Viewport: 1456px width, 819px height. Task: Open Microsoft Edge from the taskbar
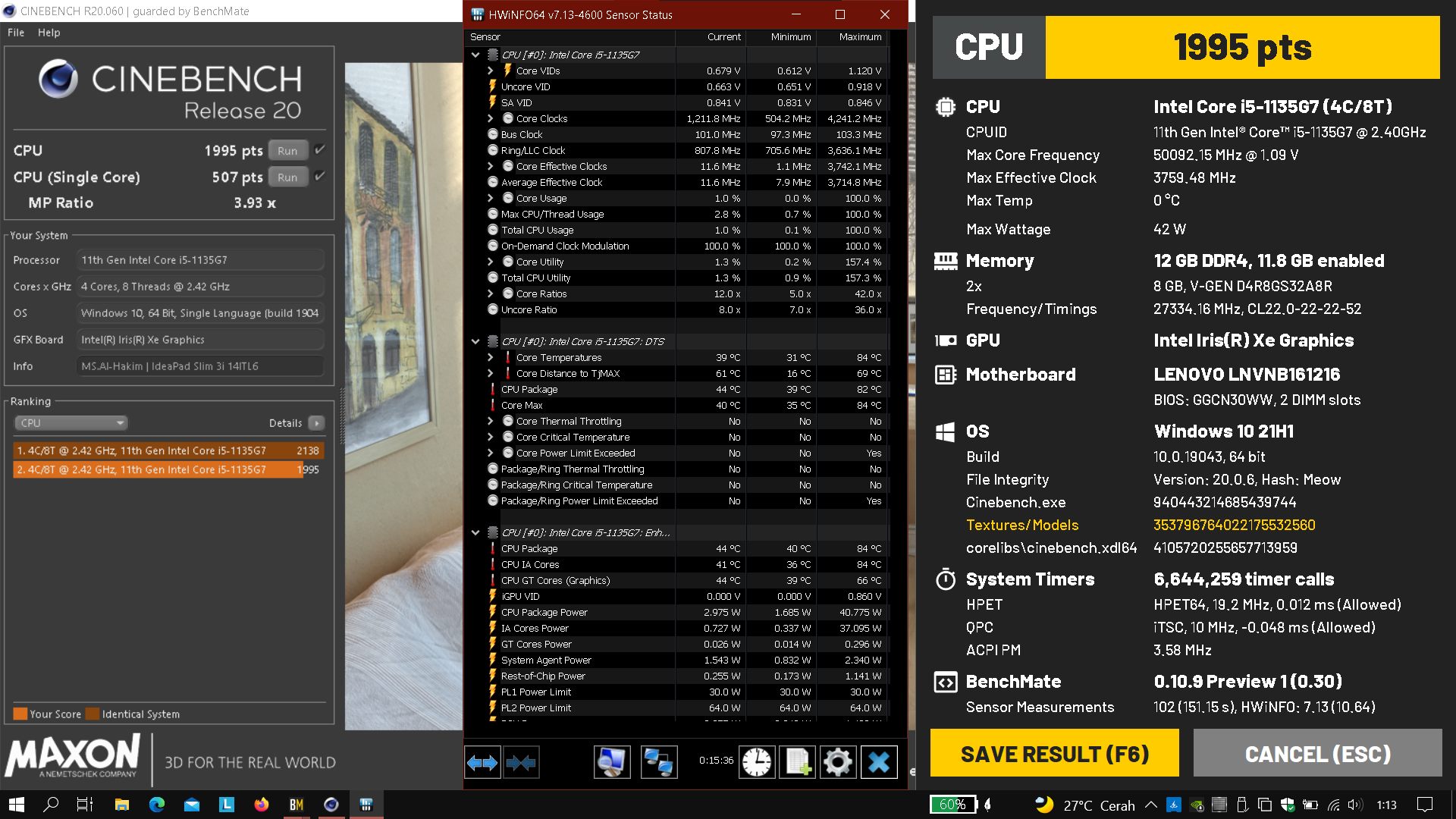click(x=157, y=805)
